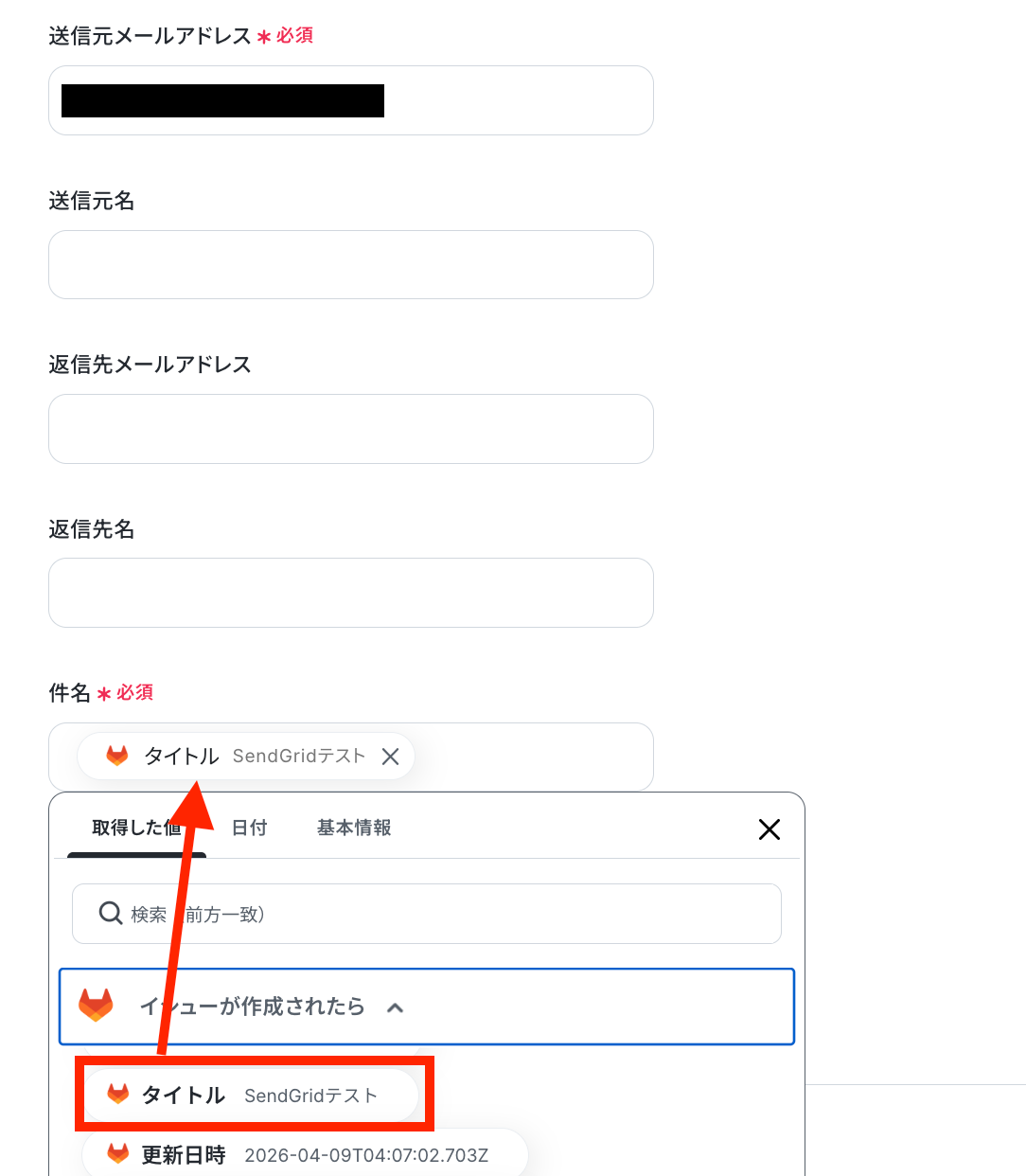Image resolution: width=1026 pixels, height=1176 pixels.
Task: Click GitLab icon beside イシューが作成されたら
Action: tap(96, 1005)
